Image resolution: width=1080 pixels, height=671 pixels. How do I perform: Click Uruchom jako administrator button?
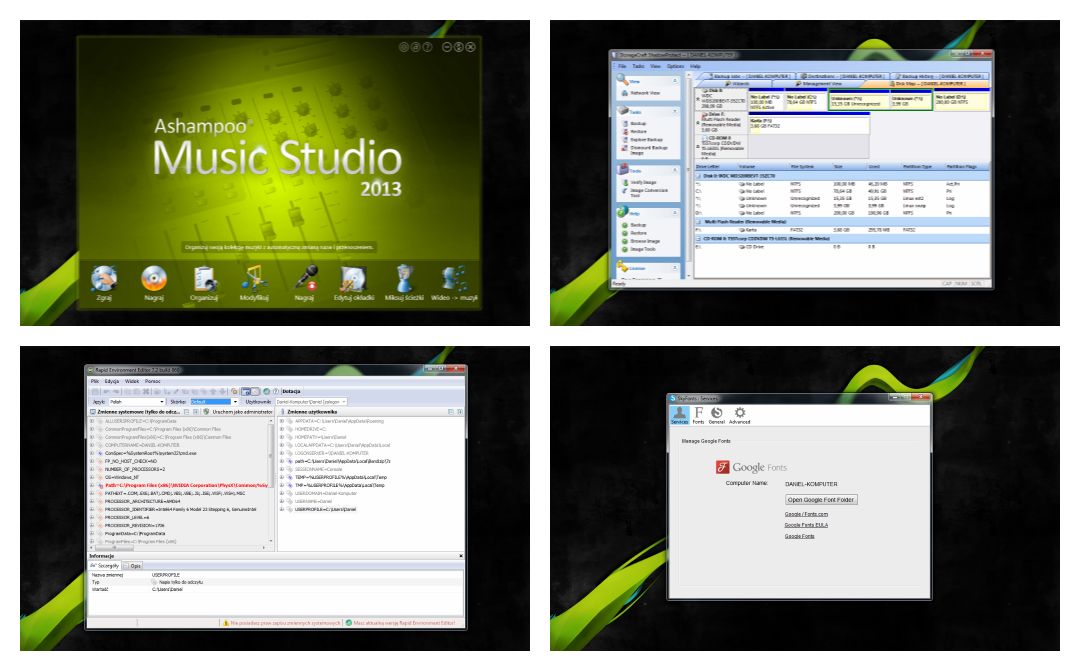pyautogui.click(x=238, y=412)
